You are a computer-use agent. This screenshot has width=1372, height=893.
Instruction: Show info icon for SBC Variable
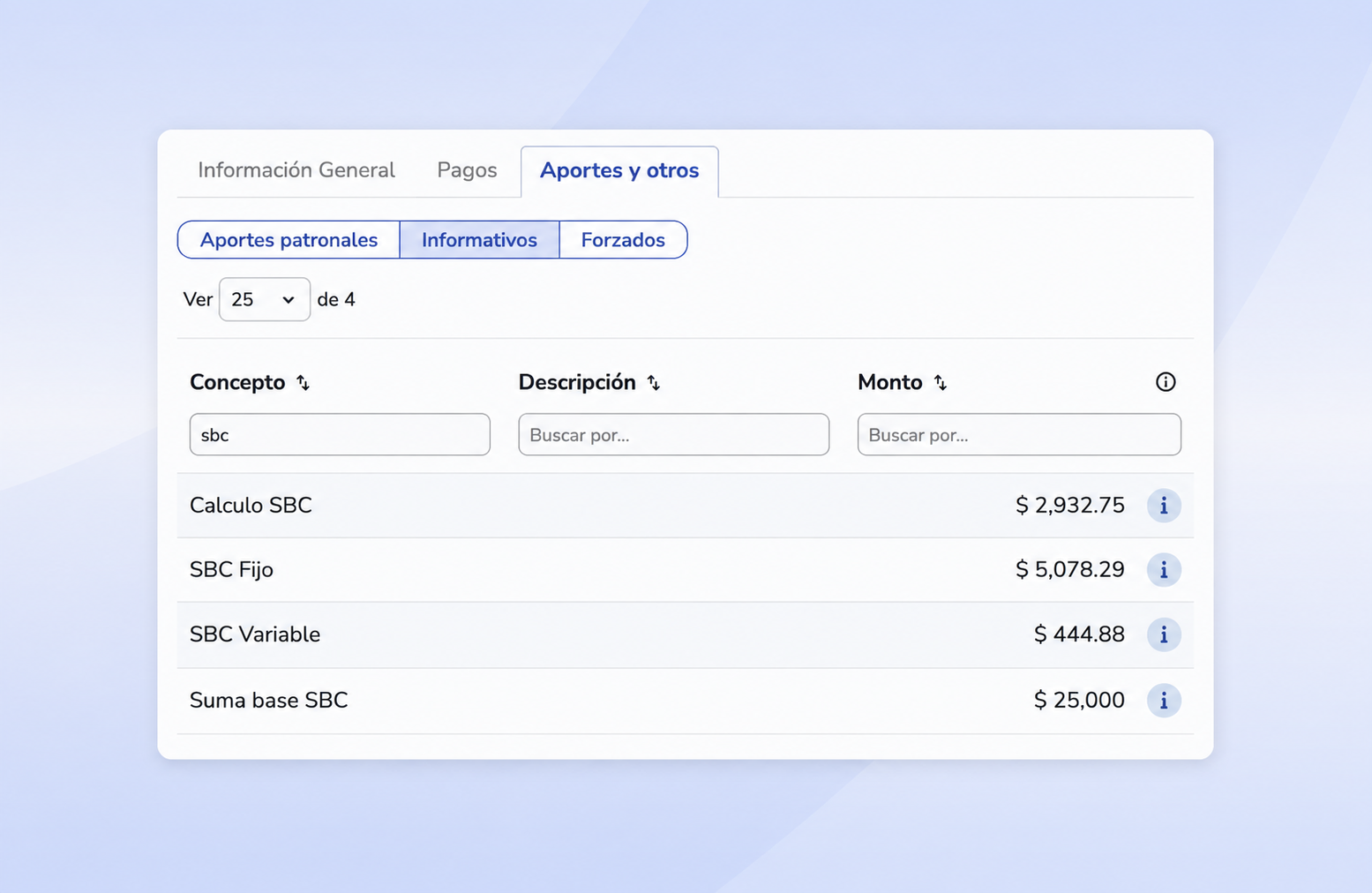[x=1164, y=634]
